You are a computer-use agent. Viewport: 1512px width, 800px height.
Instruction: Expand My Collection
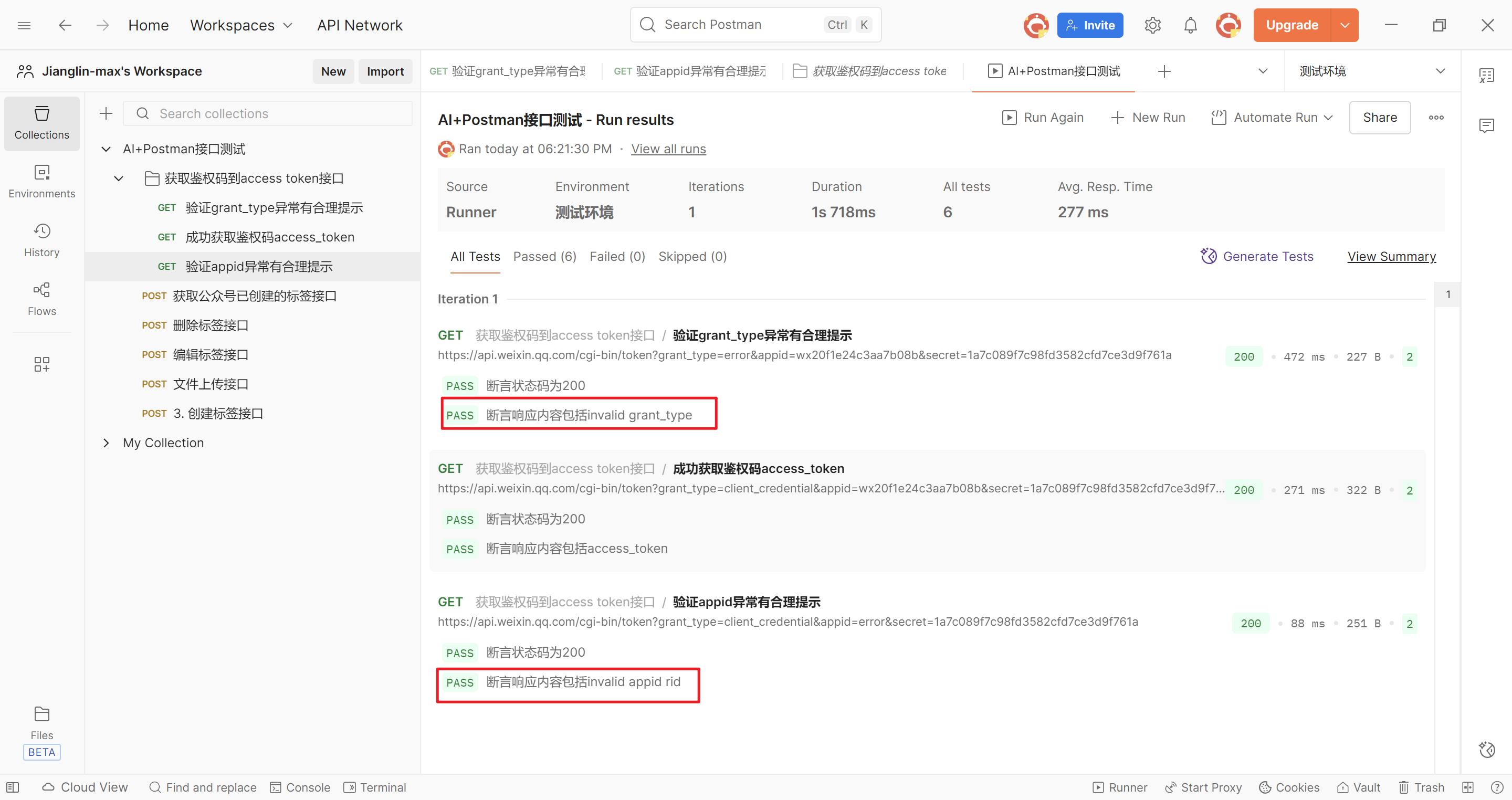[x=106, y=443]
